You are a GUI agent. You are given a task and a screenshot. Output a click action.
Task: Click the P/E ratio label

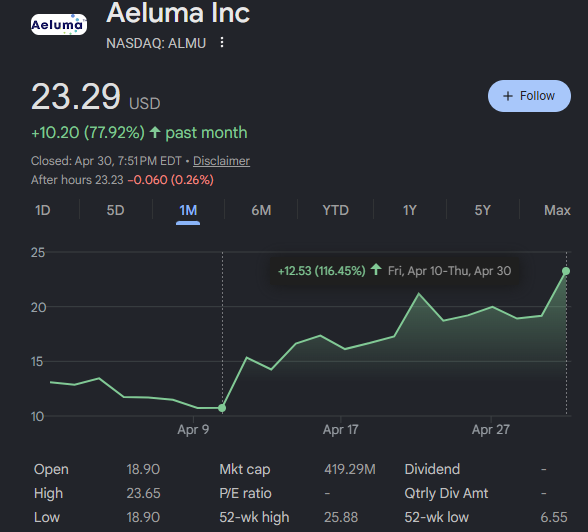pos(245,493)
